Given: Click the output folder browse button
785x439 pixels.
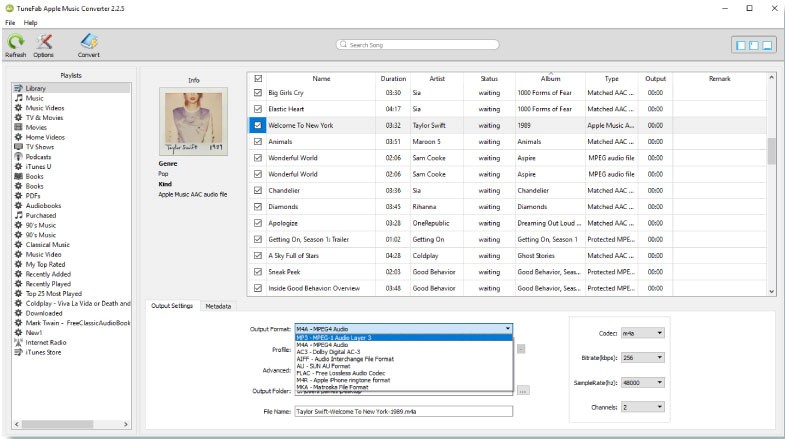Looking at the screenshot, I should pyautogui.click(x=523, y=390).
